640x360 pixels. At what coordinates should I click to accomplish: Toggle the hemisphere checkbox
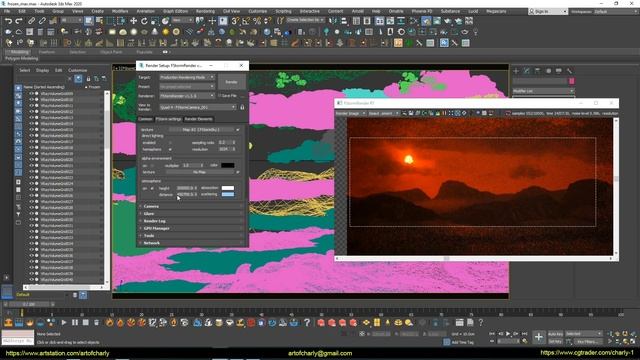(170, 149)
